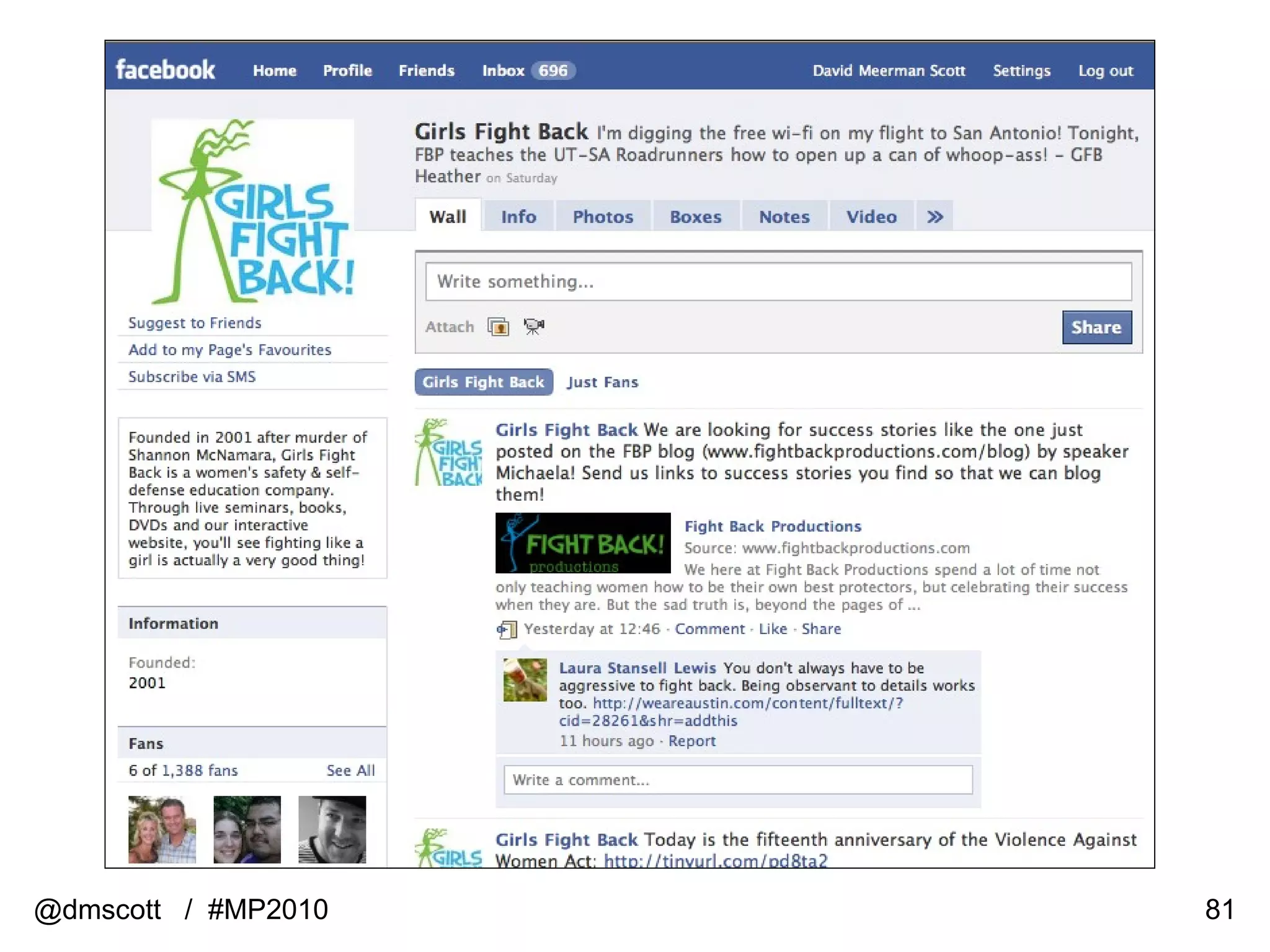Click the facebook logo
The image size is (1270, 952).
(165, 69)
